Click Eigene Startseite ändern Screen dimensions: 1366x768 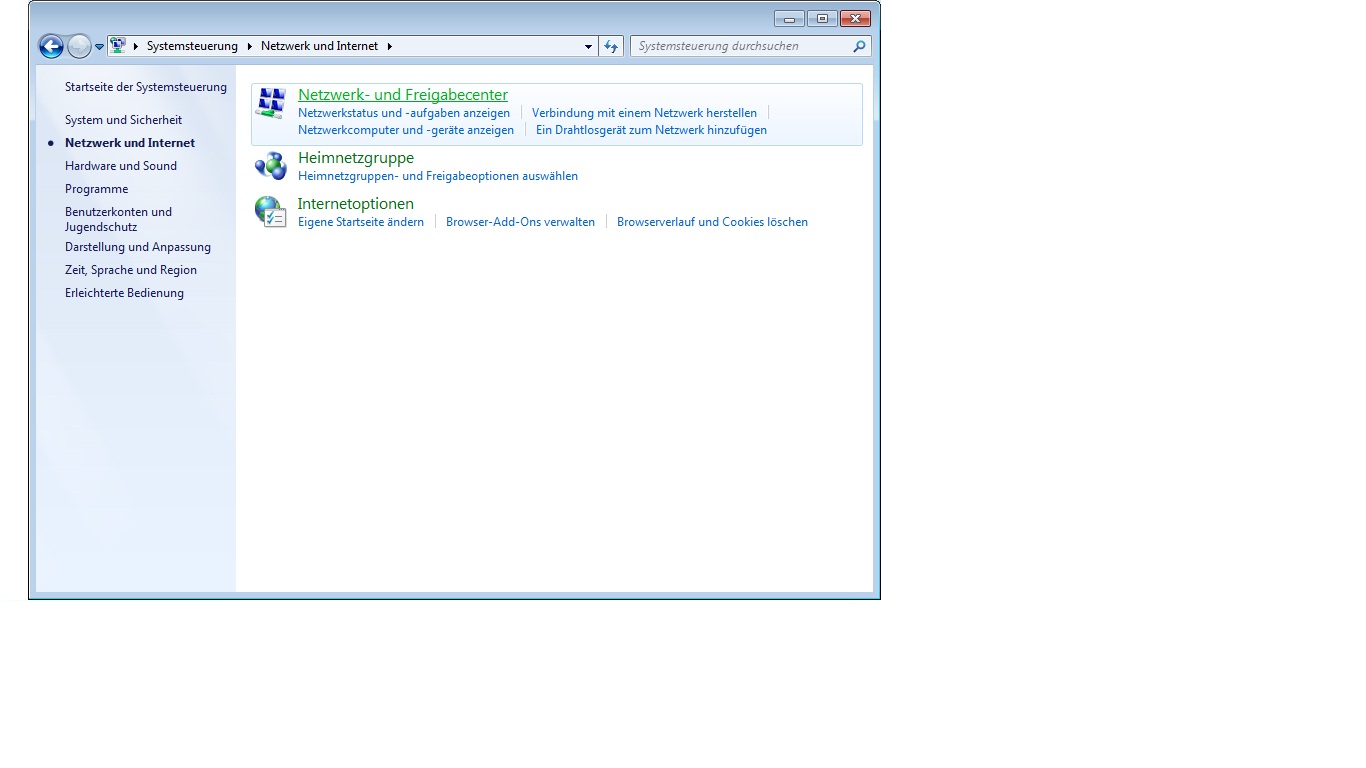(361, 222)
